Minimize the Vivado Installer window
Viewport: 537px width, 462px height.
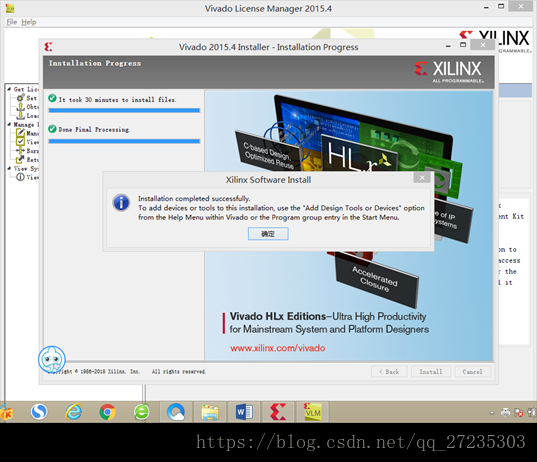click(448, 46)
